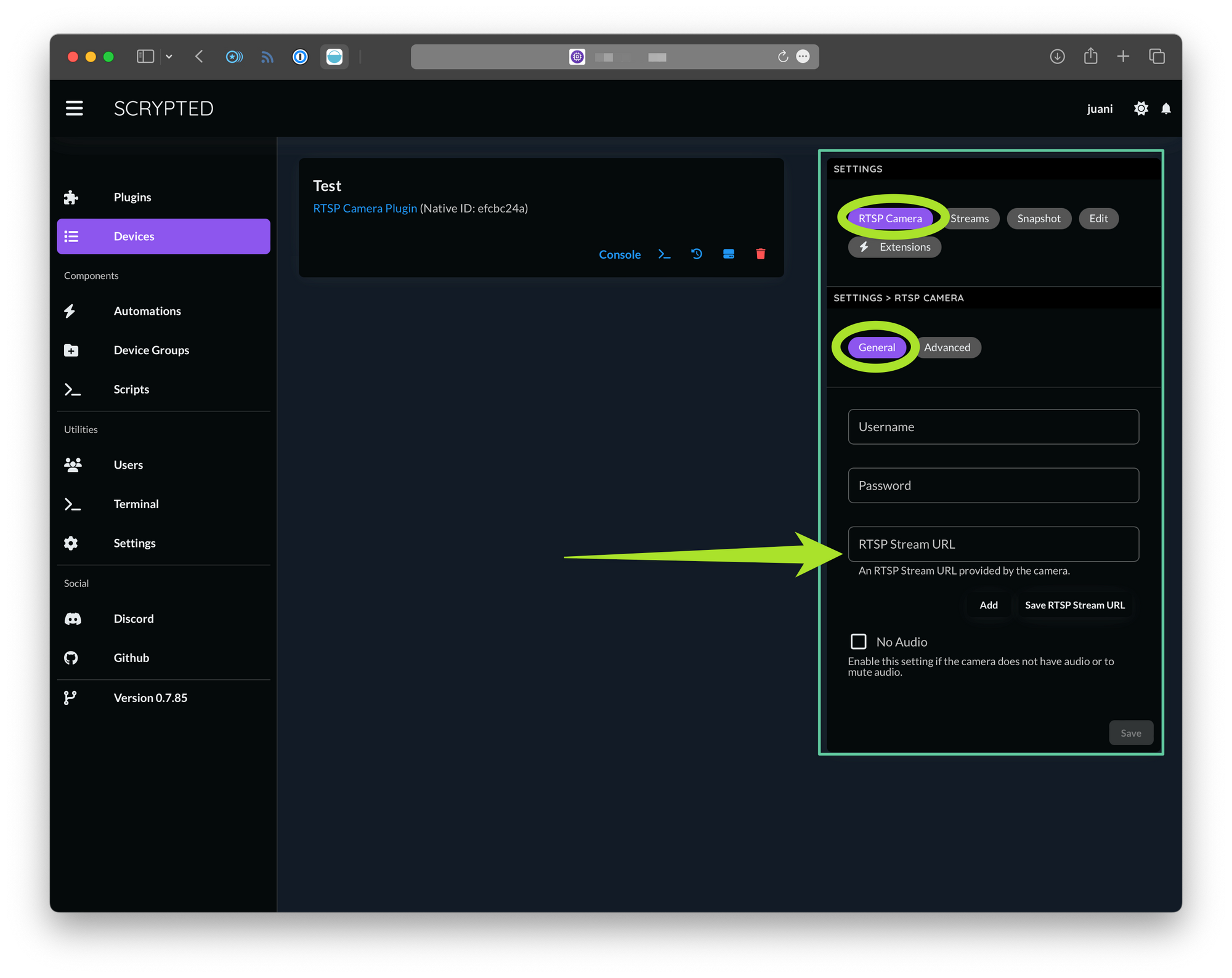Select the RTSP Camera settings tab

[x=890, y=218]
